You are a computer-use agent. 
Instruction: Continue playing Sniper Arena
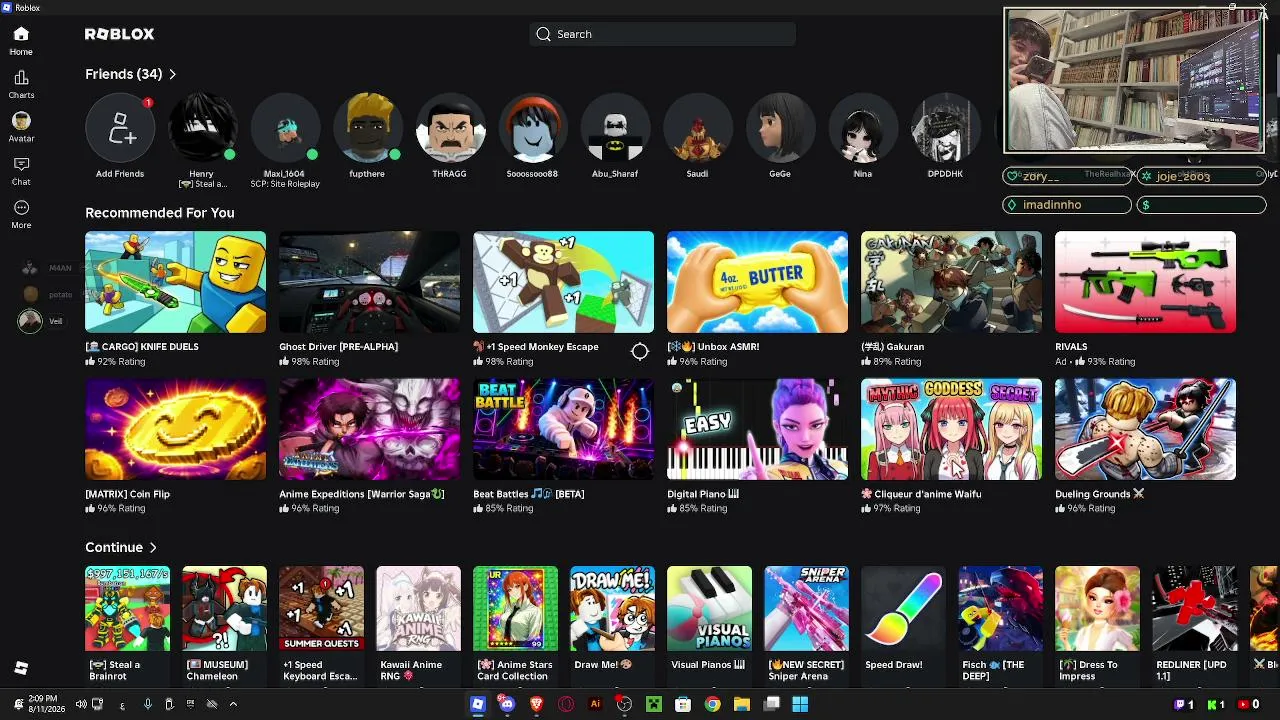point(807,609)
